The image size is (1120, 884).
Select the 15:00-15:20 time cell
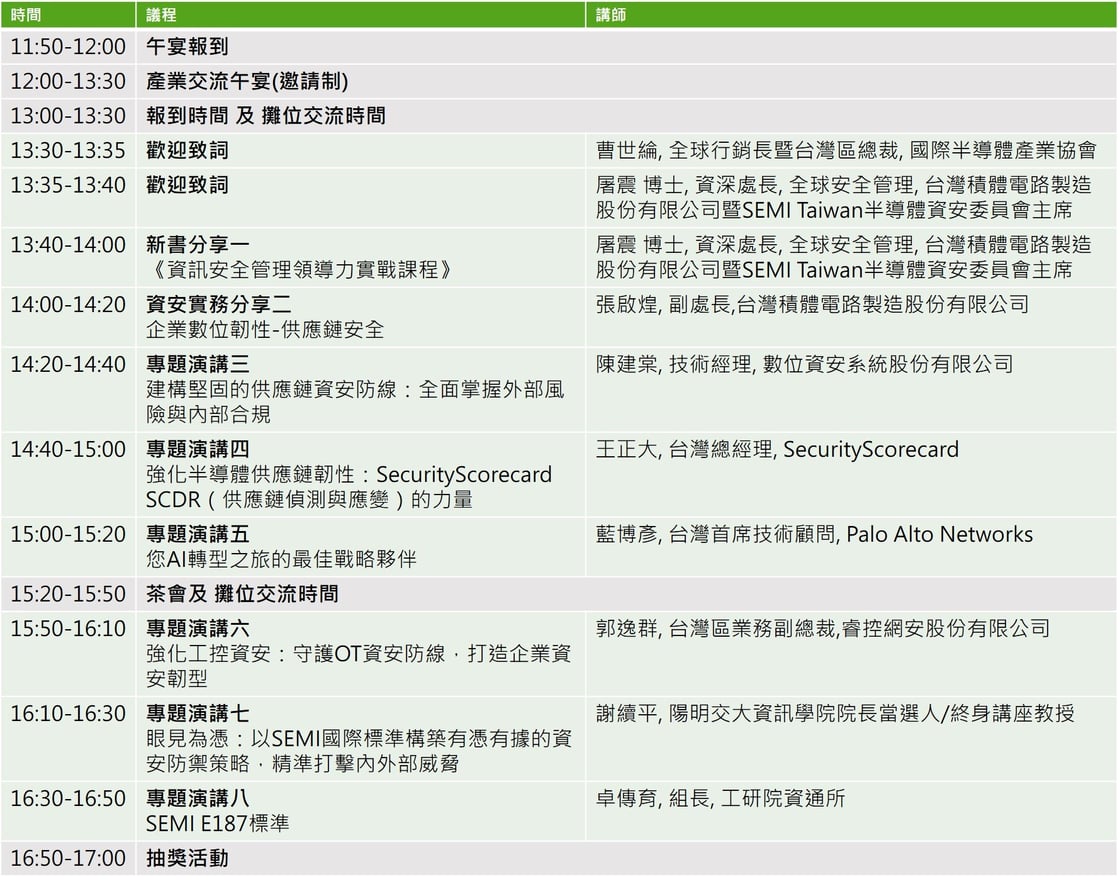68,547
